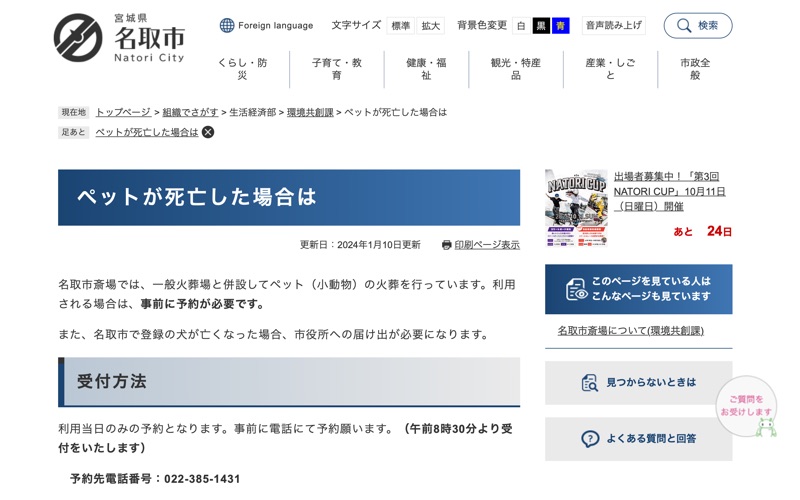Screen dimensions: 800x500
Task: Click the あと 24日 countdown text
Action: (703, 231)
